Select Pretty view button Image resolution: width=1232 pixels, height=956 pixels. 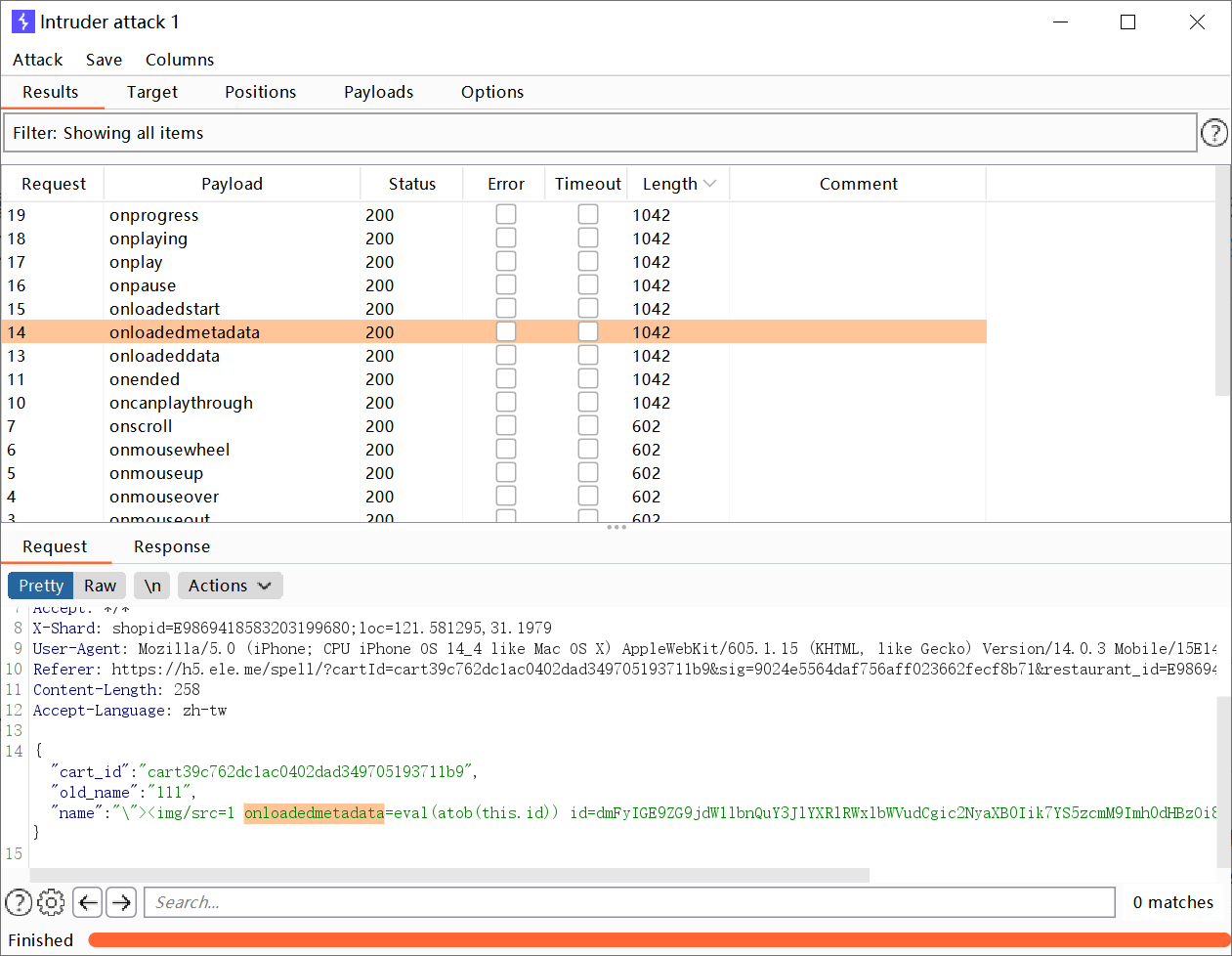pyautogui.click(x=41, y=586)
